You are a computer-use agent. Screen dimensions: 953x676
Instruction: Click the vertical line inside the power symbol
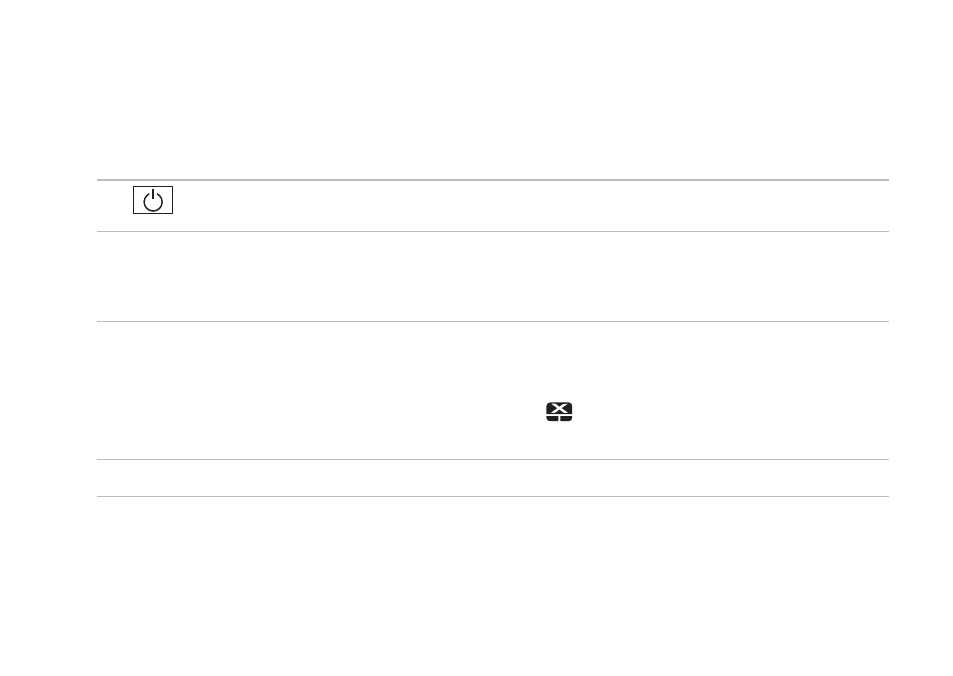coord(153,195)
